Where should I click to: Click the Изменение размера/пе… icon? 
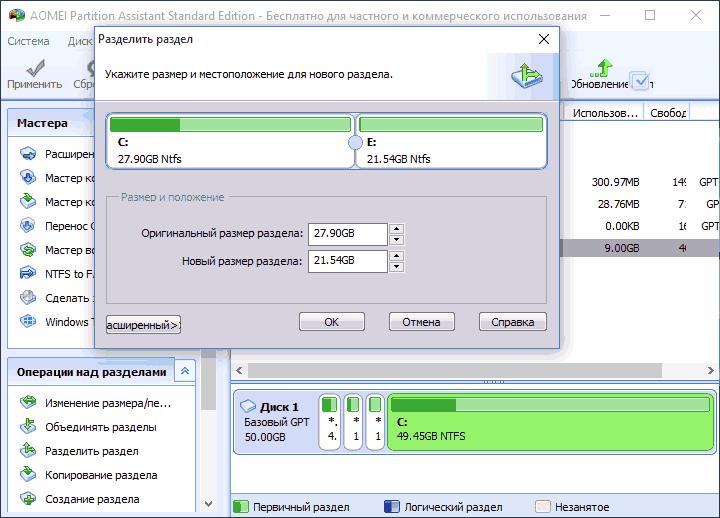(28, 402)
